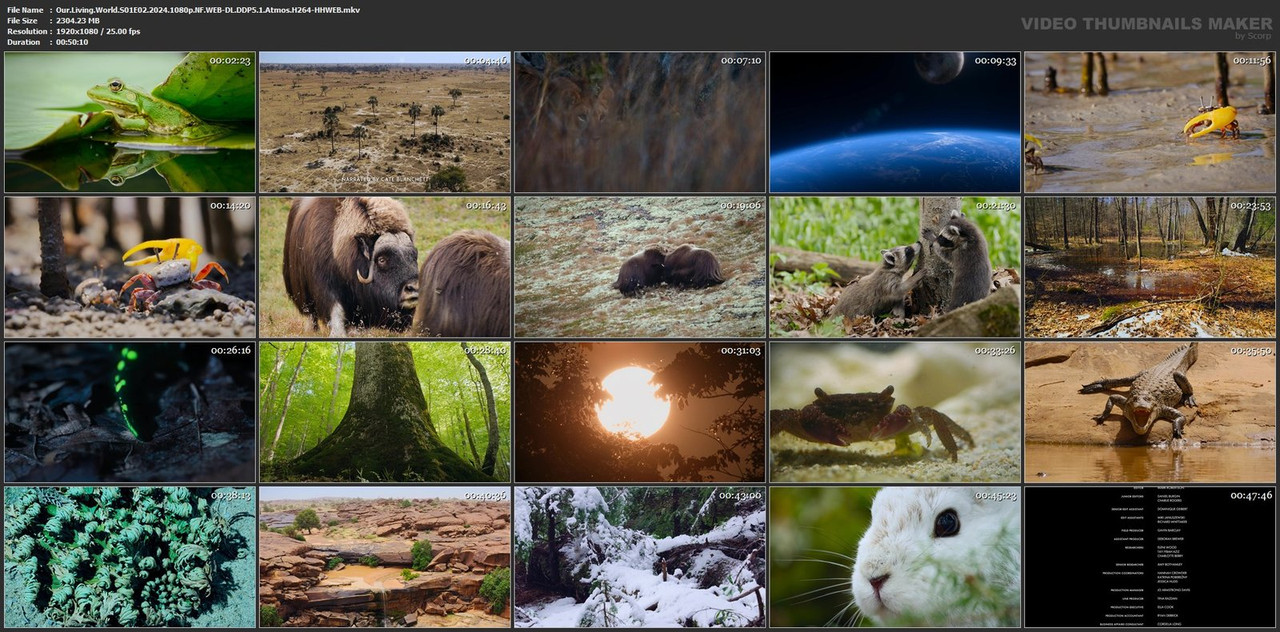
Task: Click the curled teal plants thumbnail at 00:38:13
Action: (130, 557)
